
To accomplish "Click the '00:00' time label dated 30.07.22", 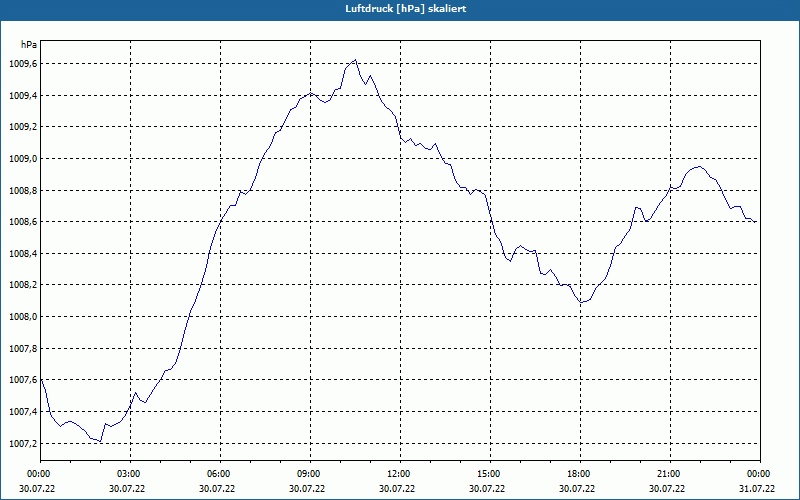I will coord(37,474).
